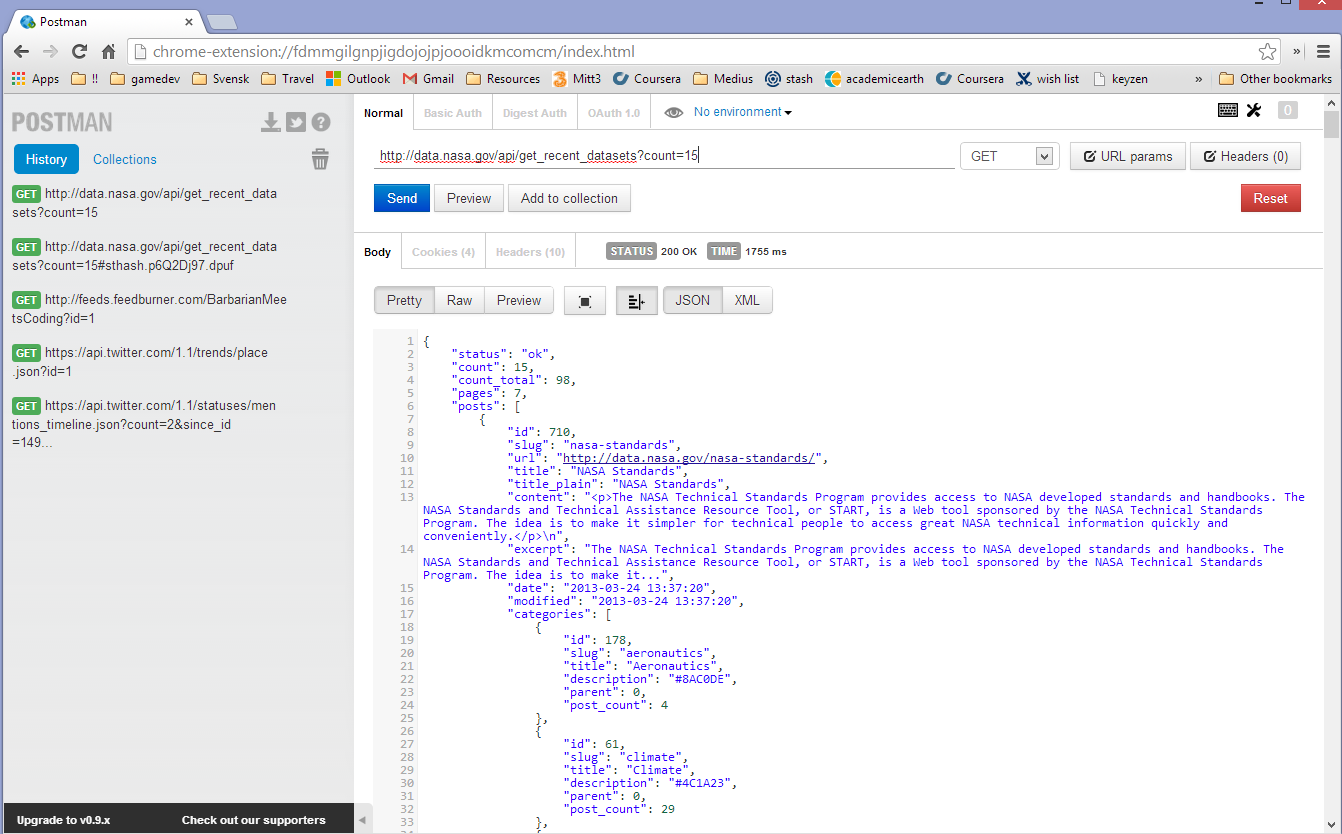Select the twitter mentions_timeline history item
This screenshot has width=1342, height=834.
[143, 424]
